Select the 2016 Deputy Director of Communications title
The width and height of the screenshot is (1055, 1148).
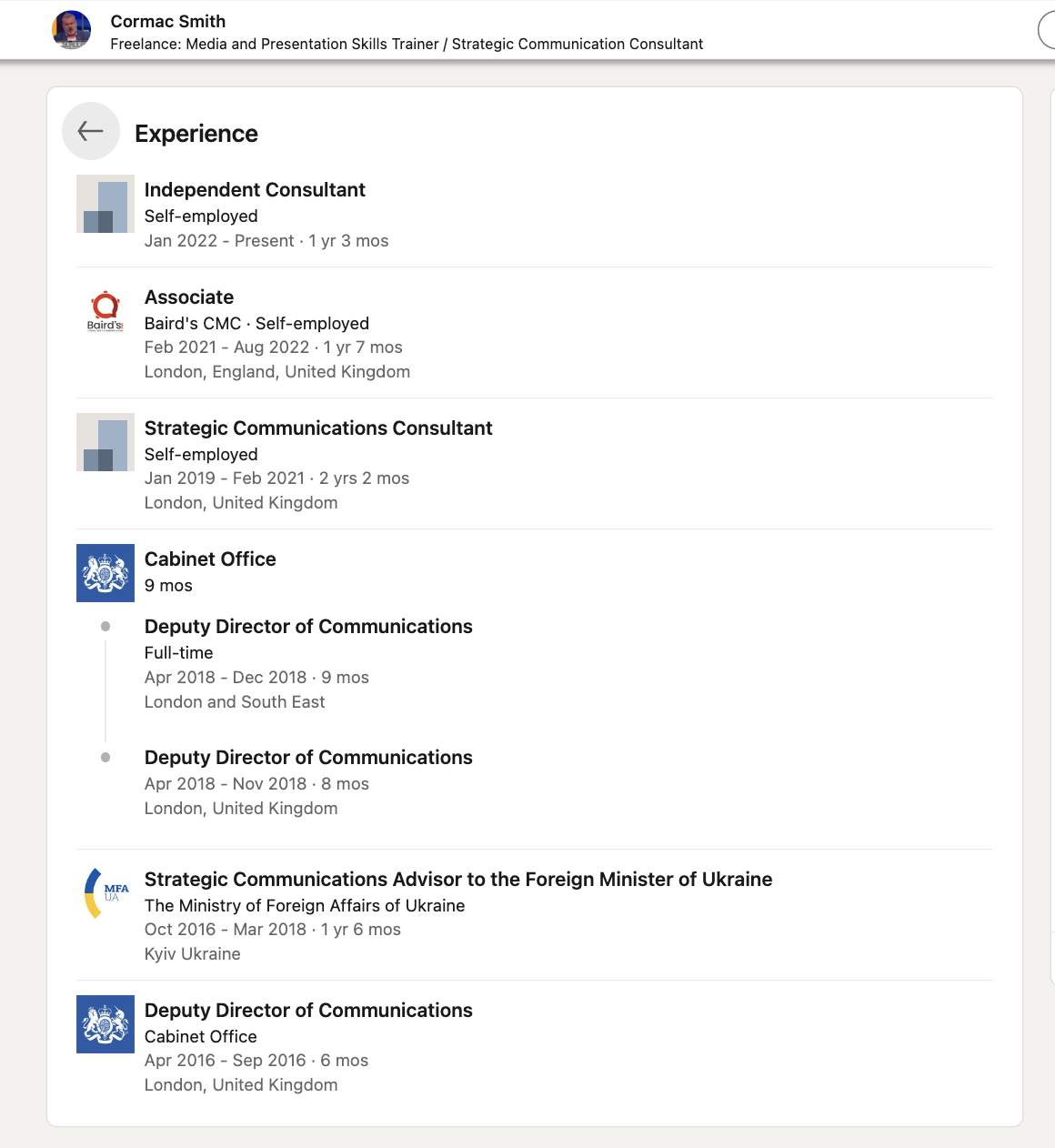pos(308,1011)
